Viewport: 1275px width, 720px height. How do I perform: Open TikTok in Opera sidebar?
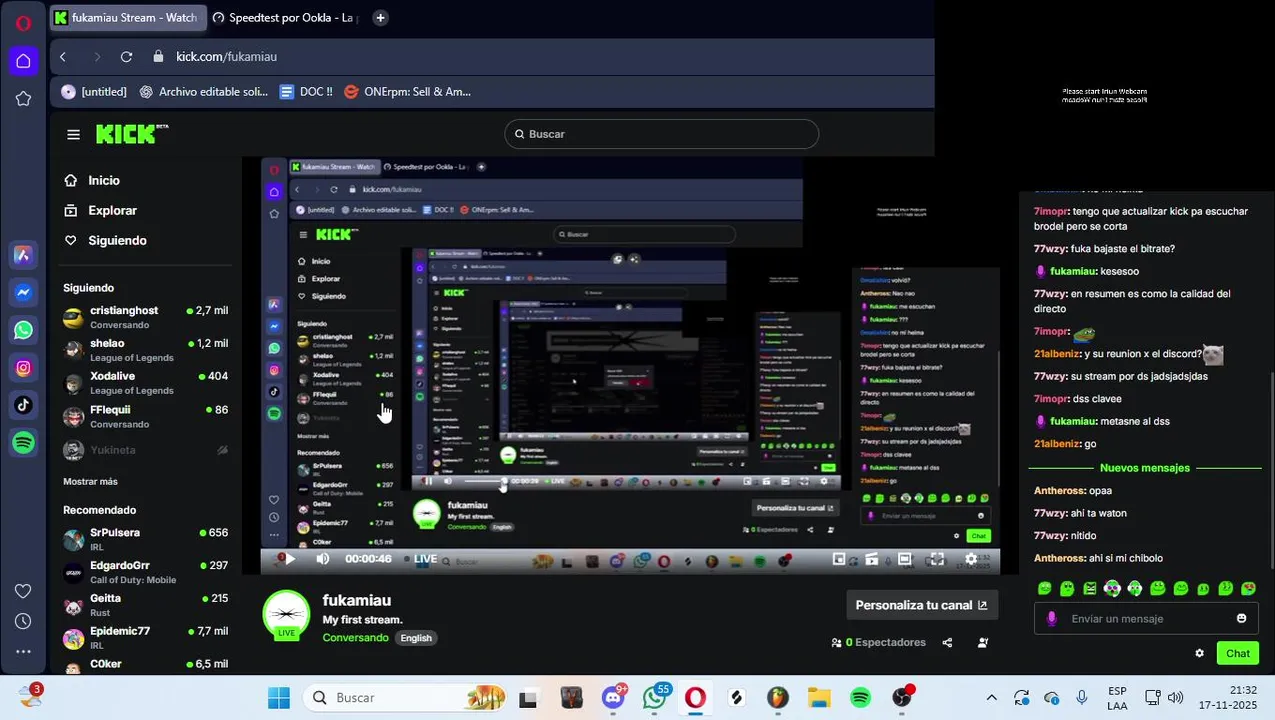click(x=23, y=405)
